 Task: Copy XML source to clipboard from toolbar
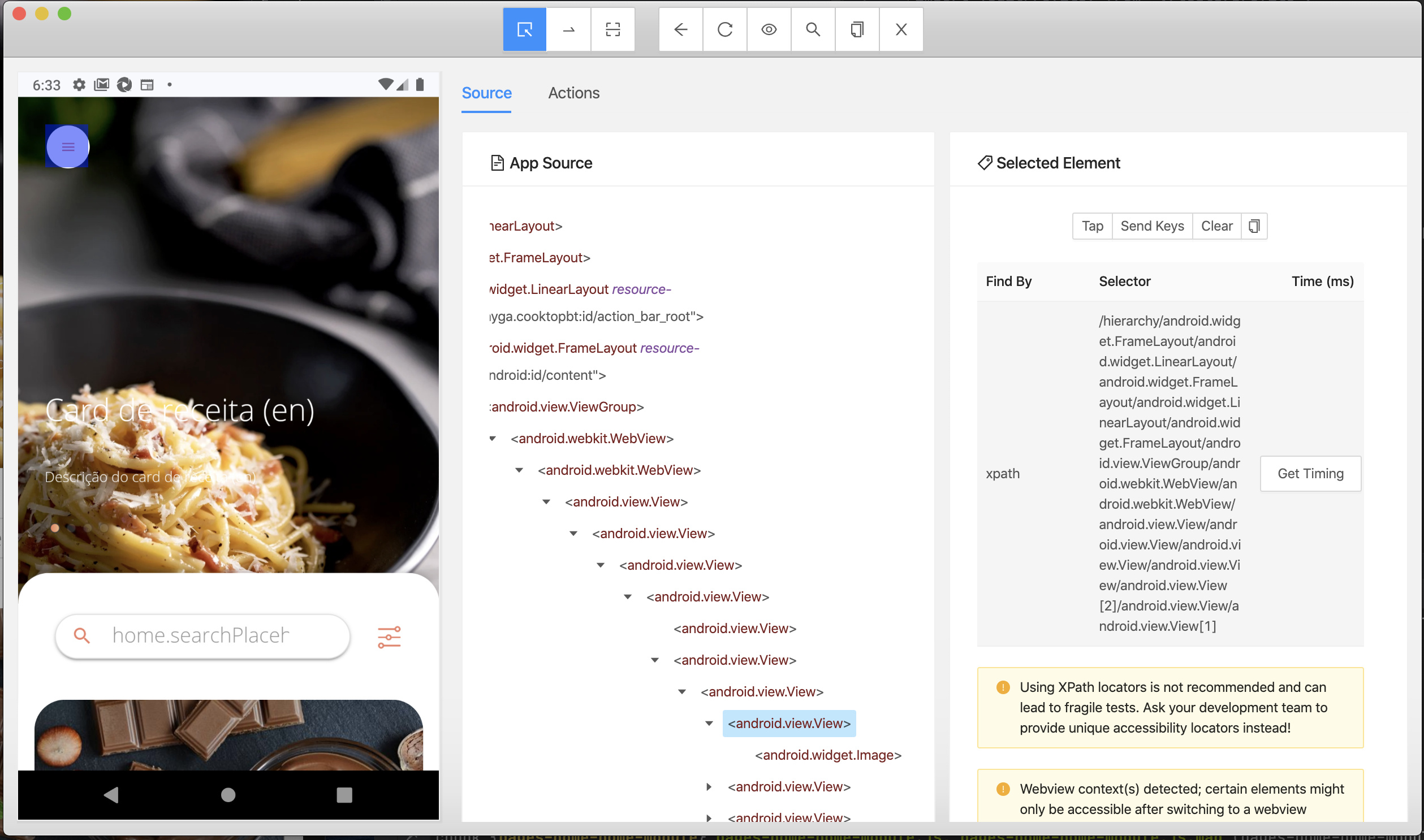pyautogui.click(x=857, y=29)
